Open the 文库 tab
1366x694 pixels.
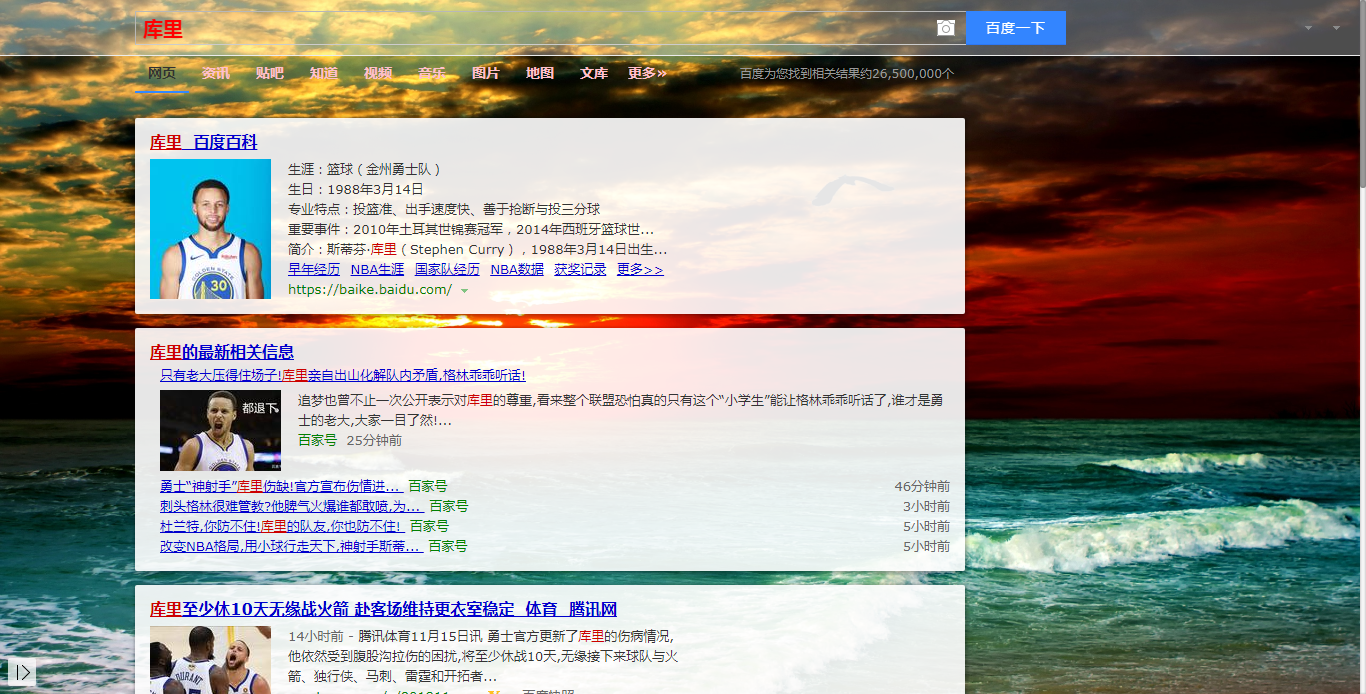[x=594, y=73]
